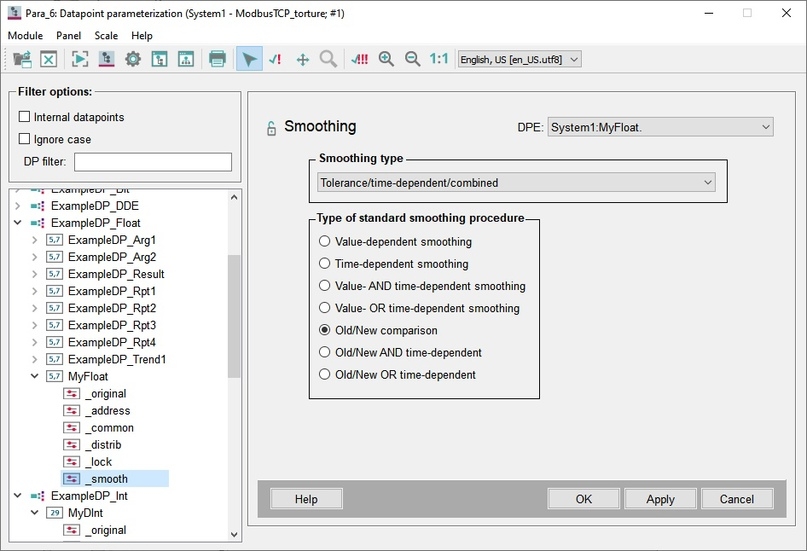Click the printer icon in toolbar

[x=217, y=59]
